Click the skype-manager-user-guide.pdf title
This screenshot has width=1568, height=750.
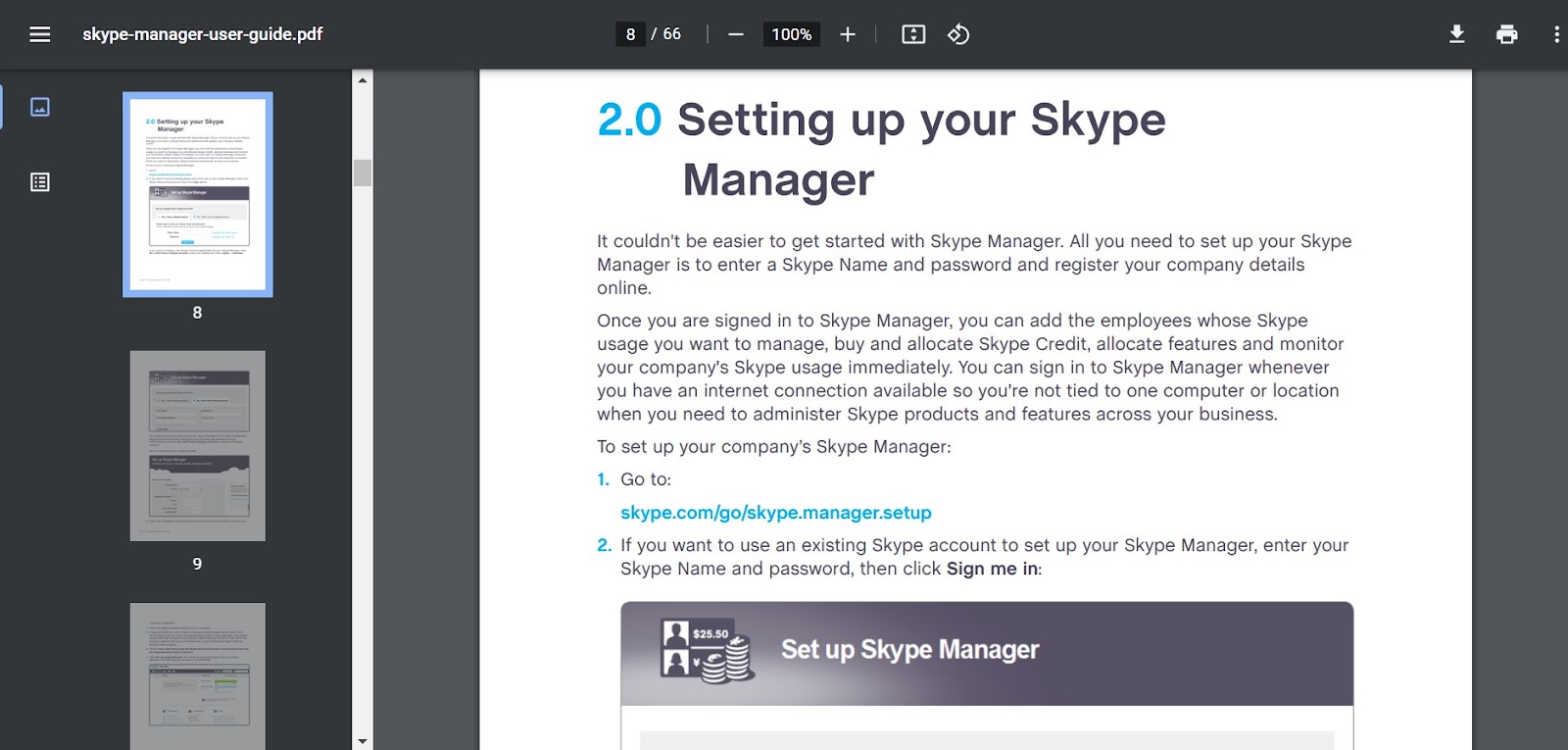[x=203, y=34]
